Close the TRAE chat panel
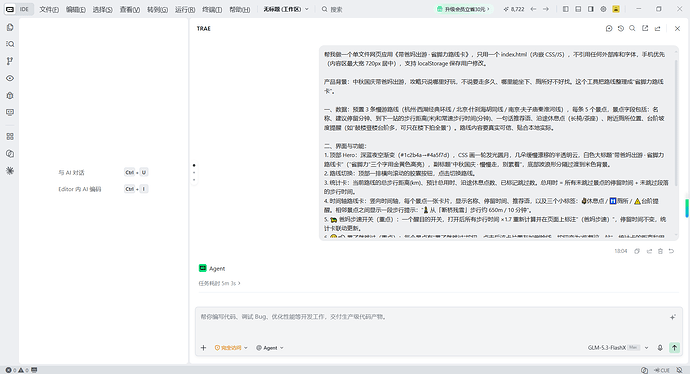 (677, 28)
